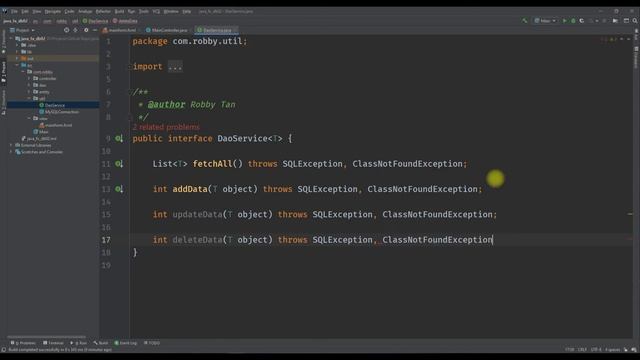
Task: Open the Build menu
Action: [x=119, y=11]
